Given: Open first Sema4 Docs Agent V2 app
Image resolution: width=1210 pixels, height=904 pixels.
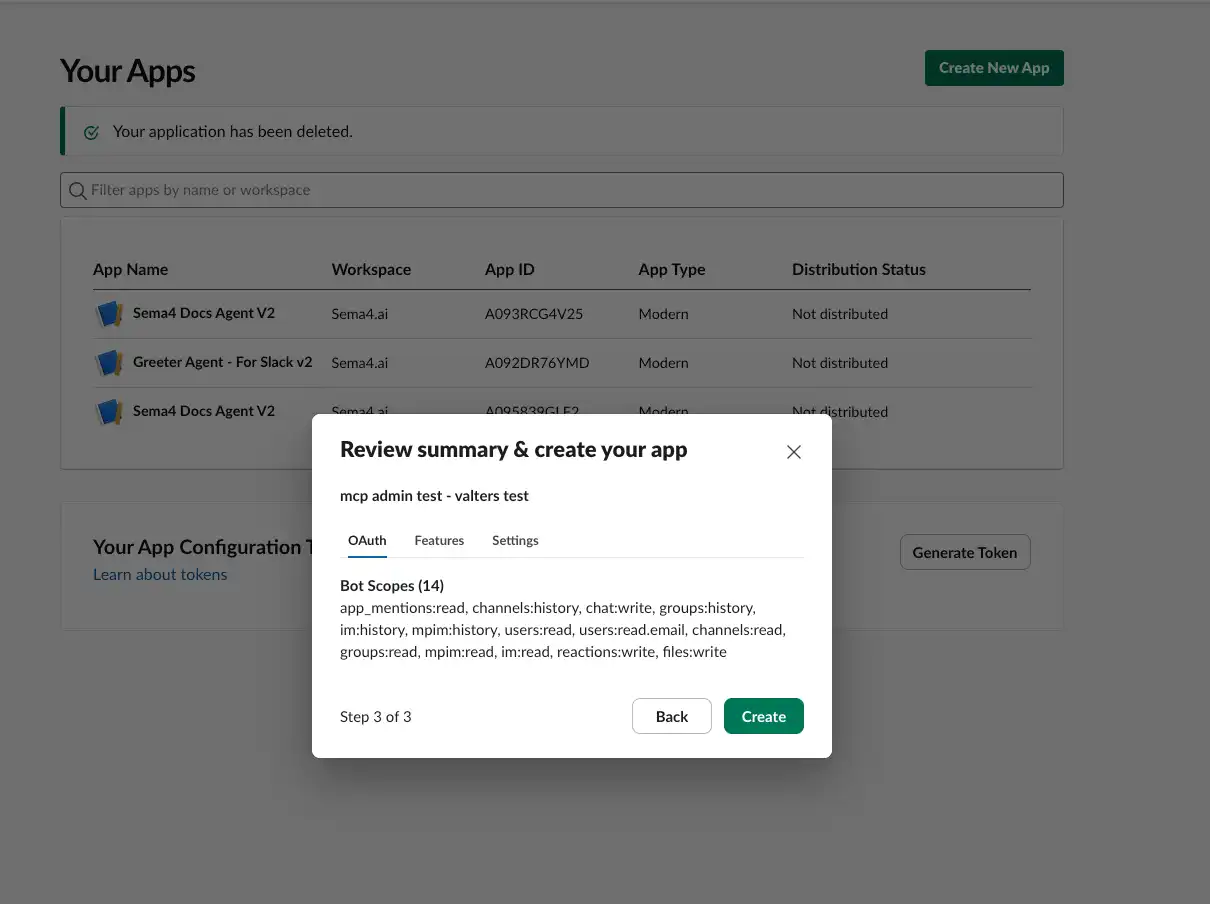Looking at the screenshot, I should point(203,313).
